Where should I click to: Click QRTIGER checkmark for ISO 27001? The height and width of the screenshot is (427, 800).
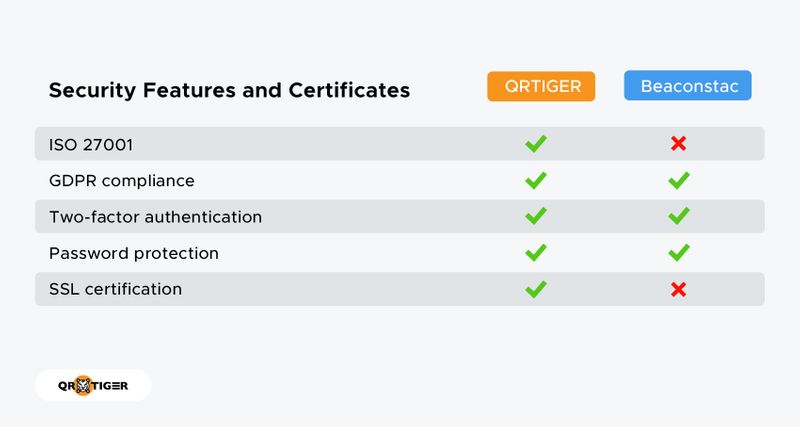[536, 144]
